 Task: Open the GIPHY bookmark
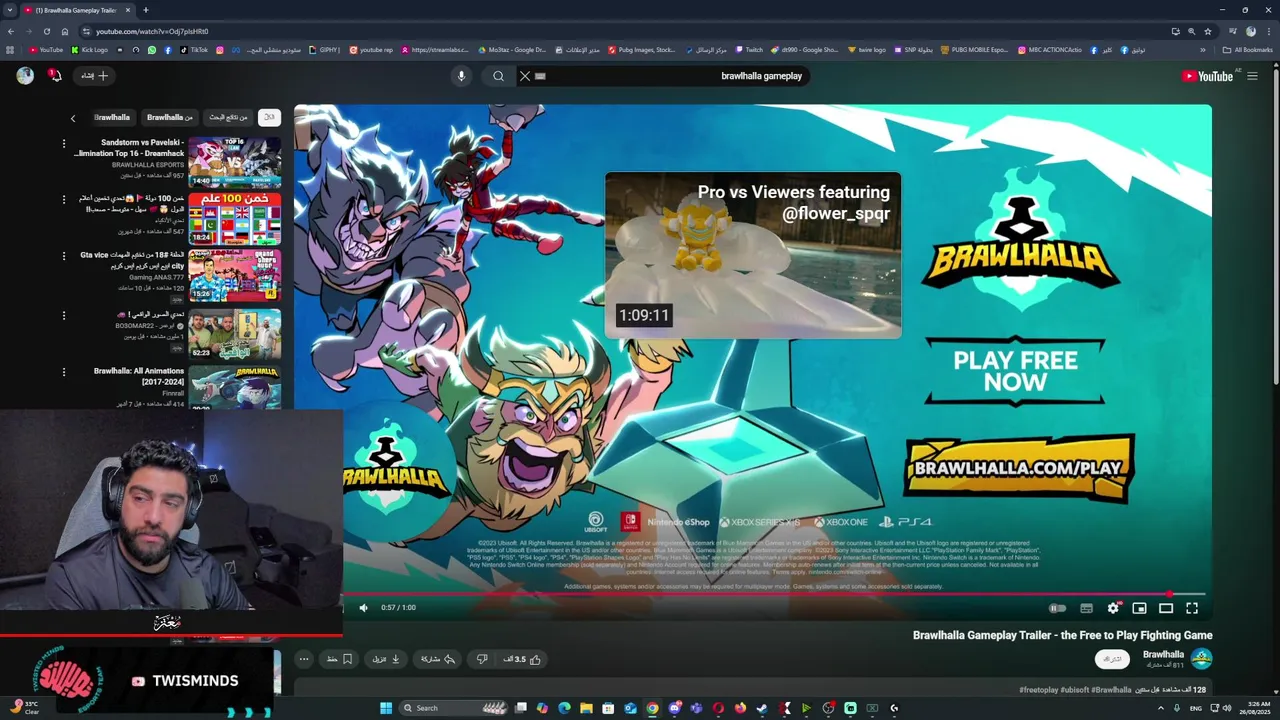click(325, 50)
